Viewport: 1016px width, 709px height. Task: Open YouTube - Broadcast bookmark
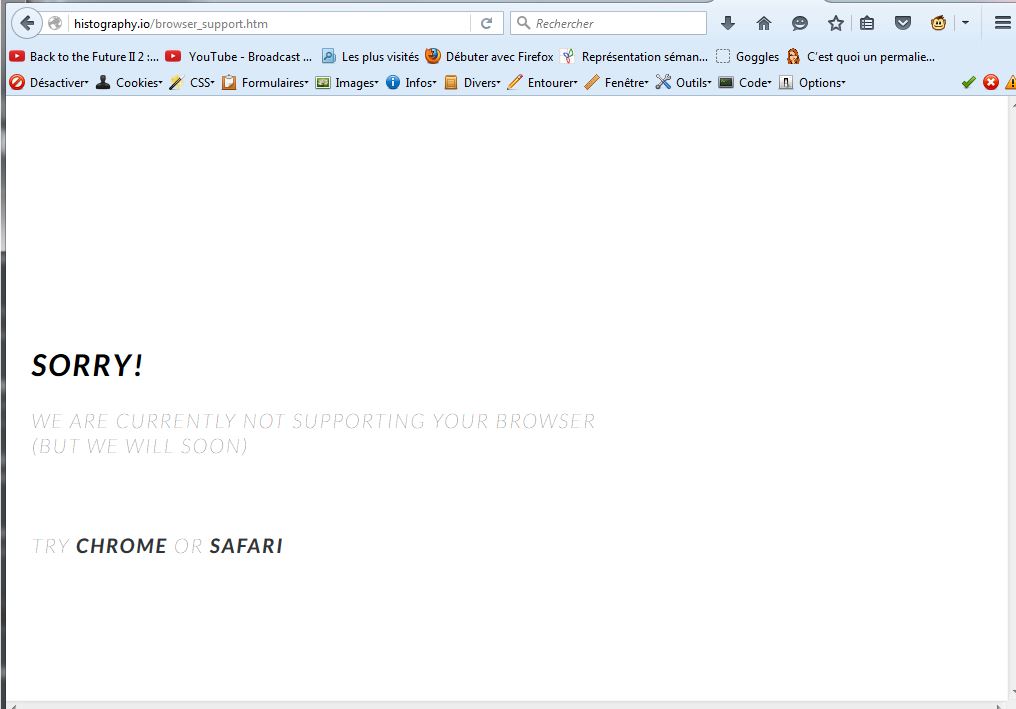tap(238, 57)
